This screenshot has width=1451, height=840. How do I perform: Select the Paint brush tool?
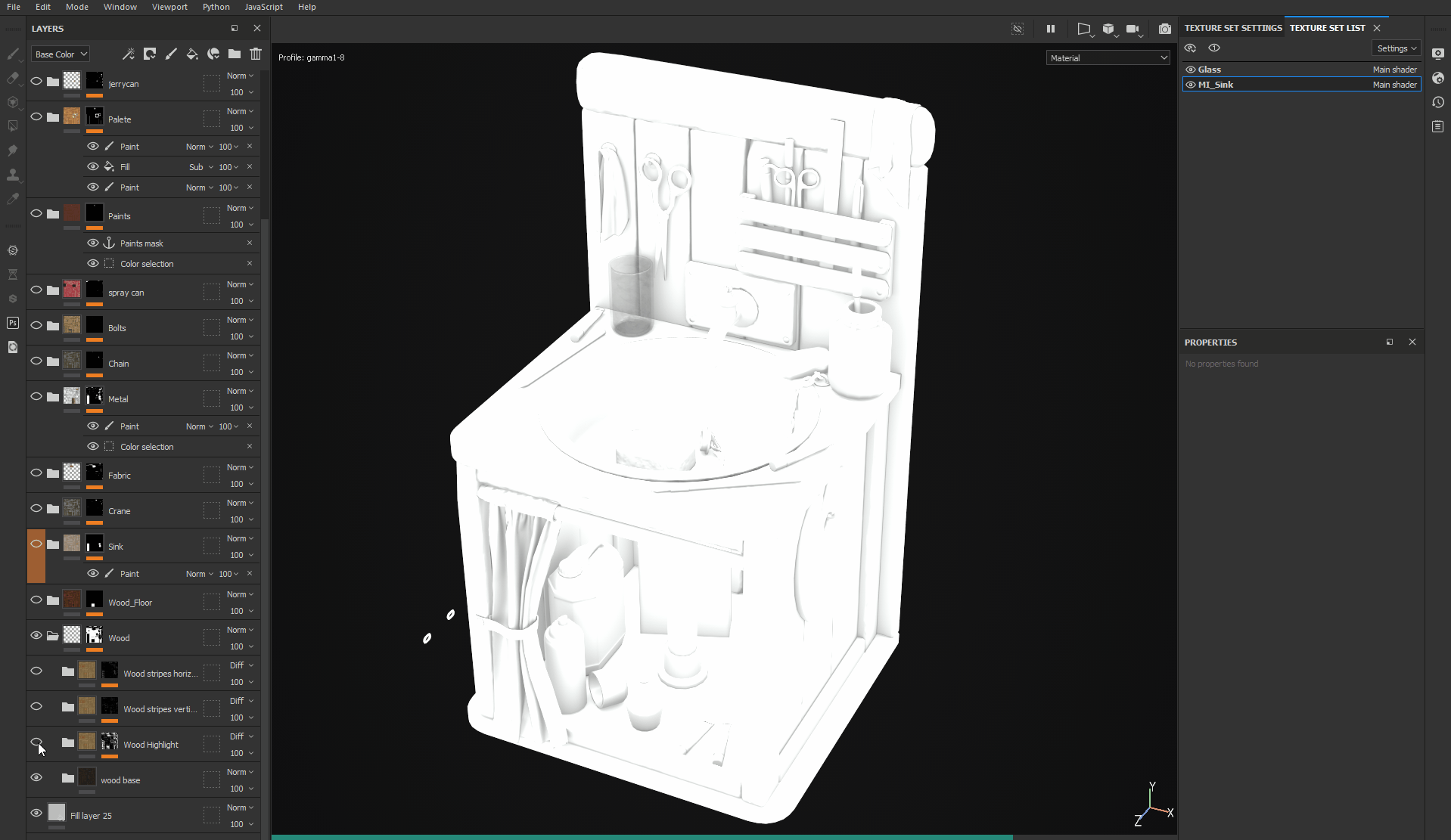point(13,54)
